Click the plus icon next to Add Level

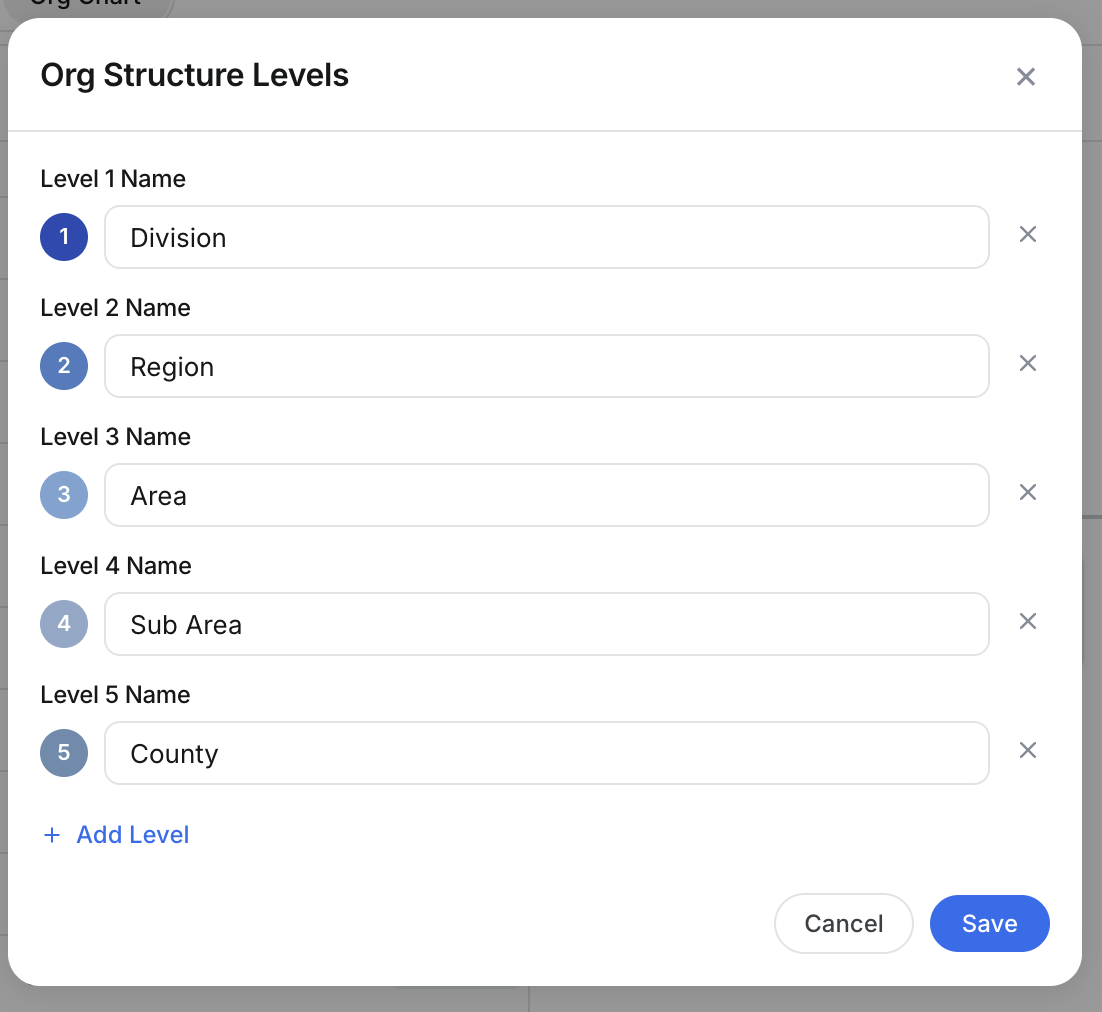[x=51, y=834]
